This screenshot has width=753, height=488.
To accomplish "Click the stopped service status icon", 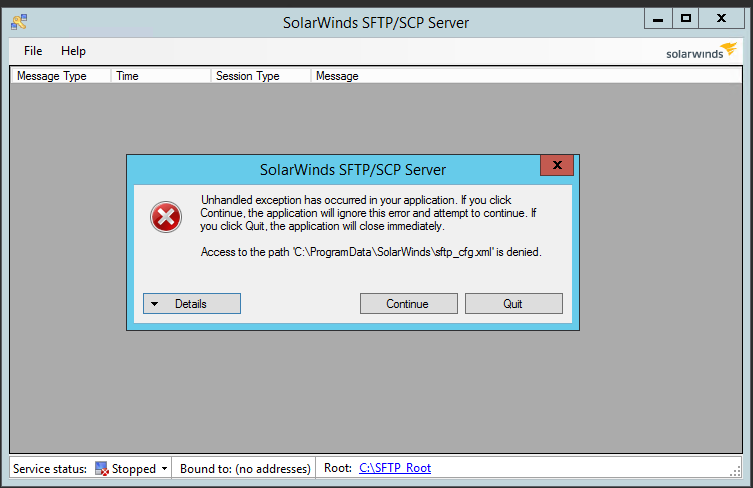I will (101, 468).
